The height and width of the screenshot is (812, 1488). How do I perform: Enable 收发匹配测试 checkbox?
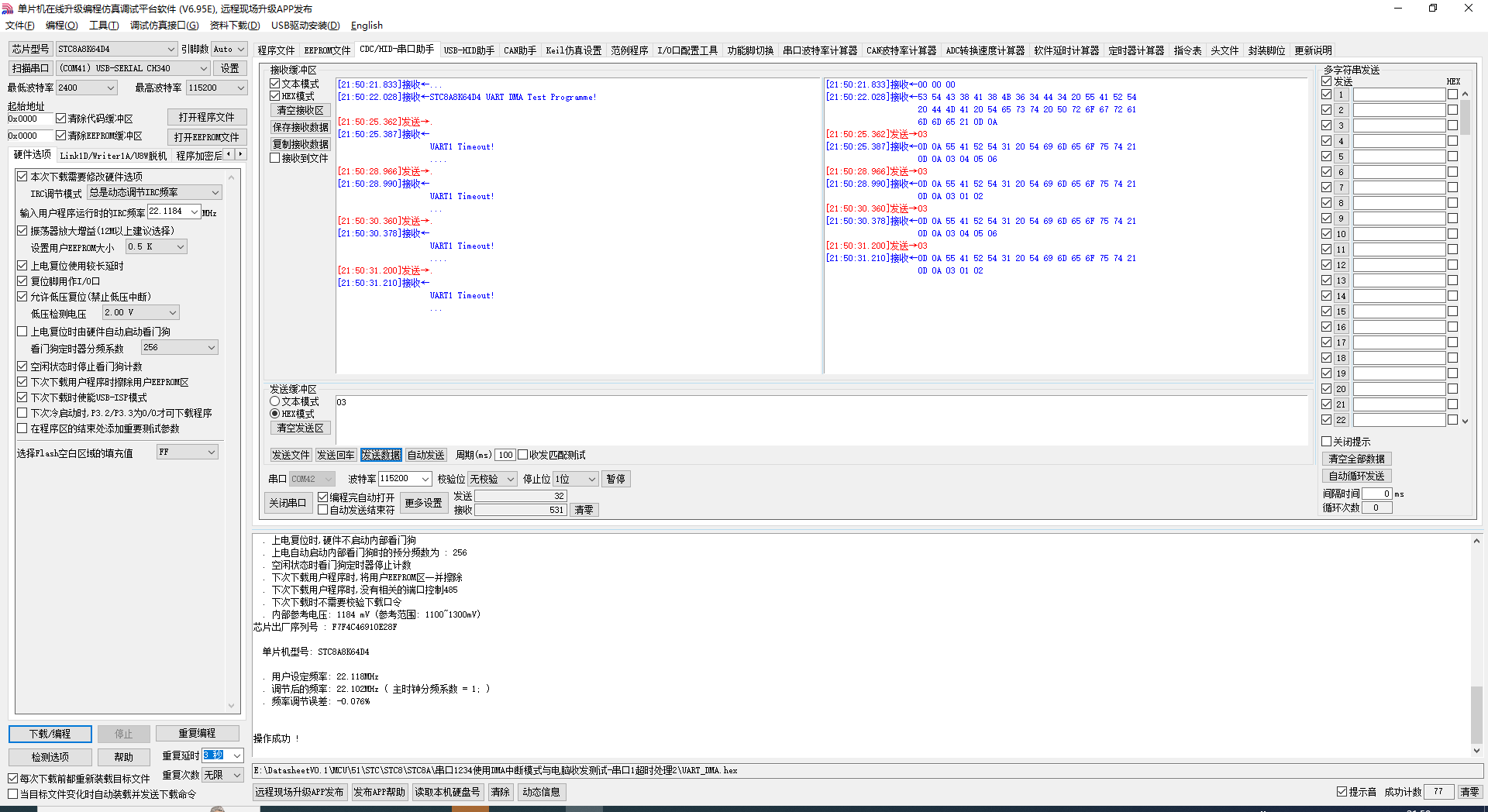click(522, 455)
